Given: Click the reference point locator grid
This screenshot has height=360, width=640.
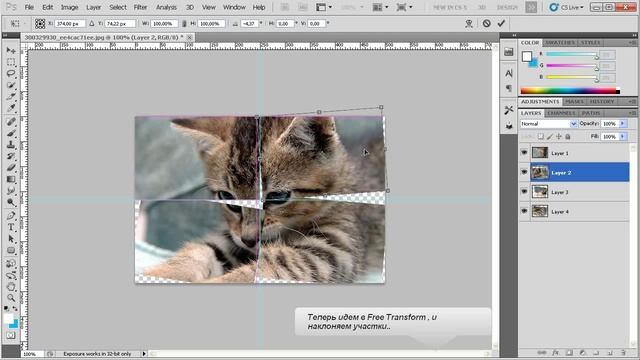Looking at the screenshot, I should (x=40, y=24).
